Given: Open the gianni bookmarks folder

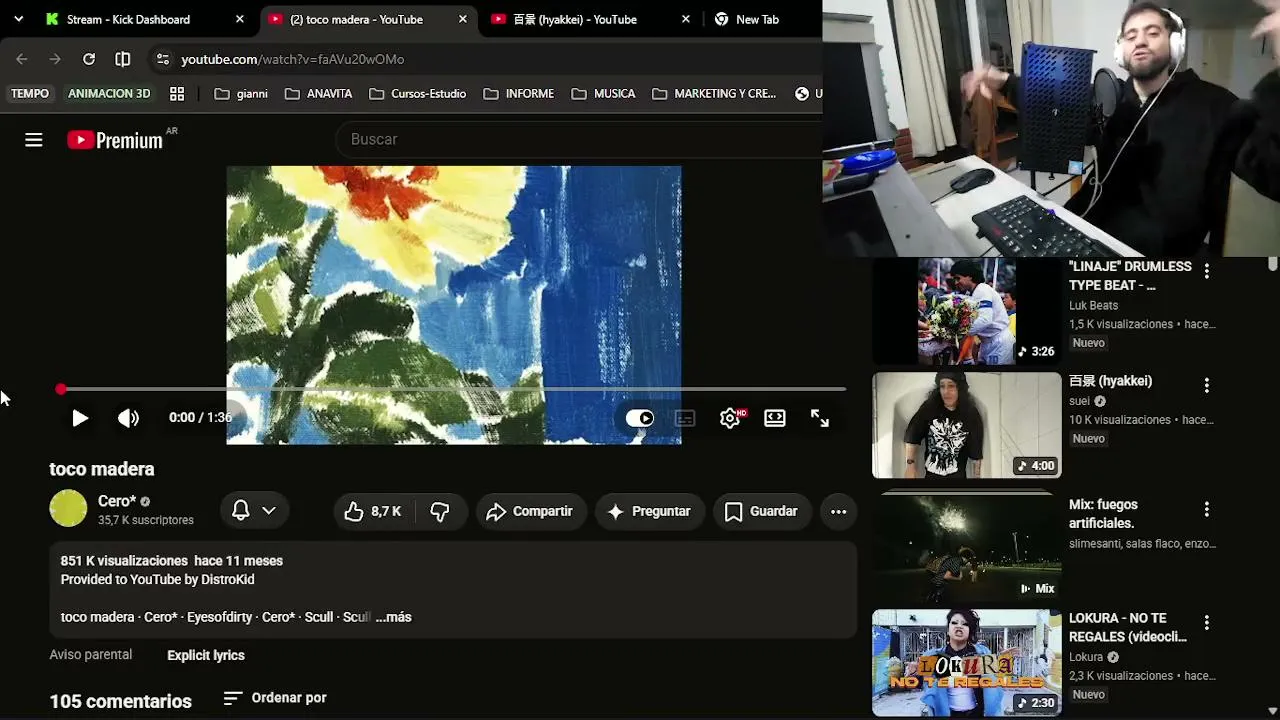Looking at the screenshot, I should [x=241, y=94].
